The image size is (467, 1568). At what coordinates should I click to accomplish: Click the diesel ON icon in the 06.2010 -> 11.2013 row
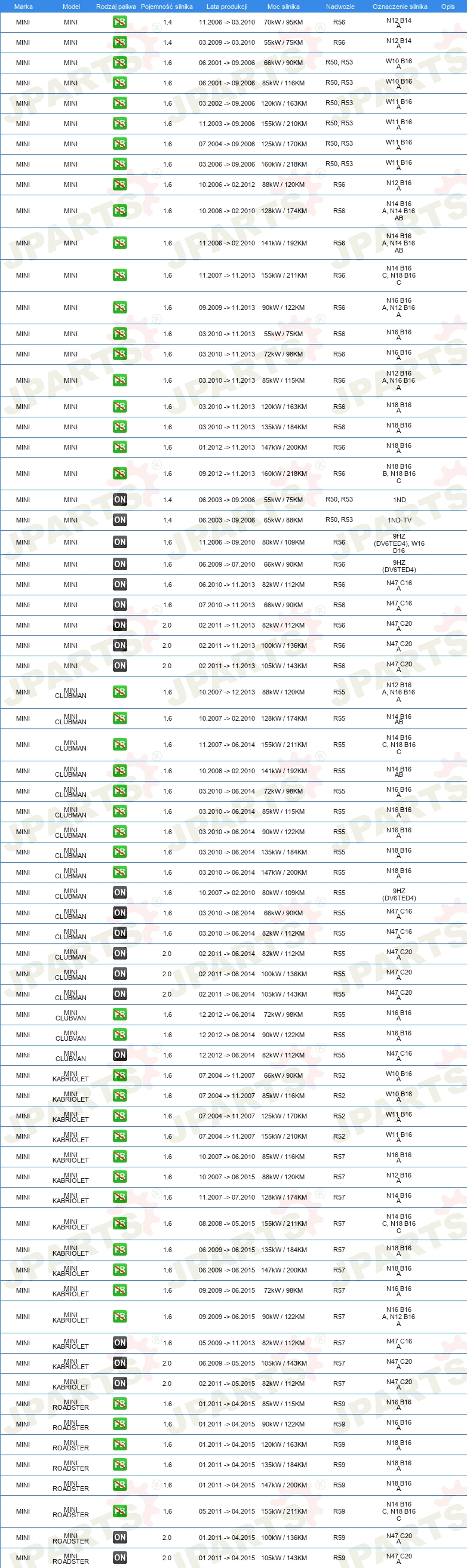pyautogui.click(x=120, y=585)
